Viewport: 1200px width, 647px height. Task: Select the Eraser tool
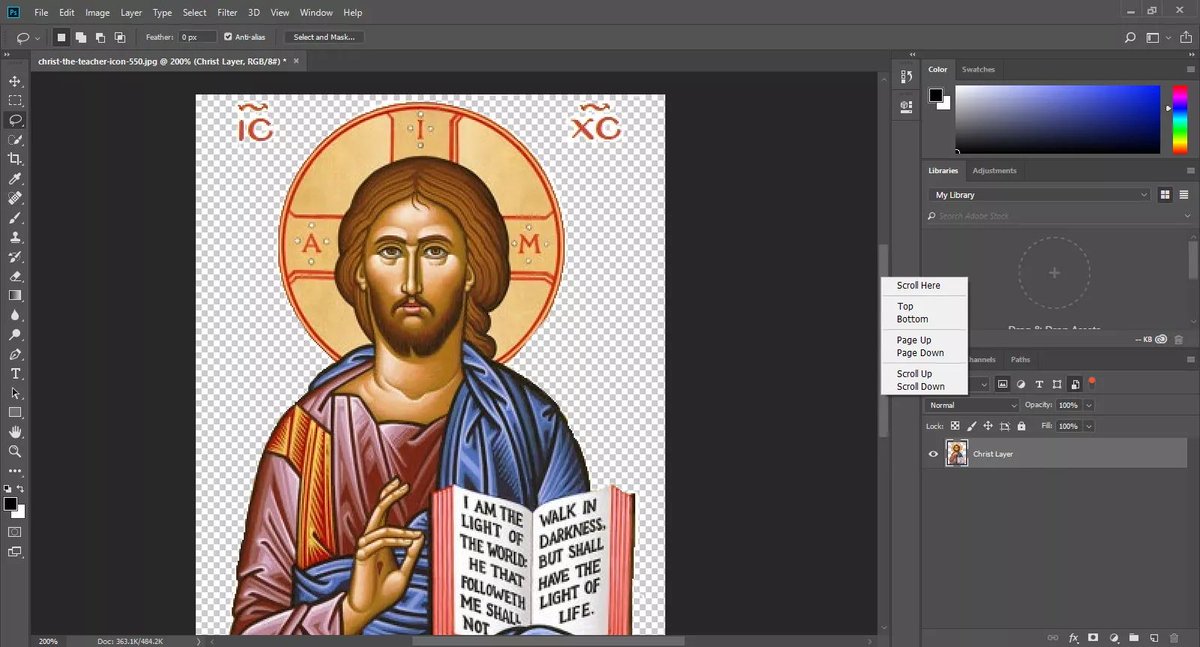pos(15,276)
